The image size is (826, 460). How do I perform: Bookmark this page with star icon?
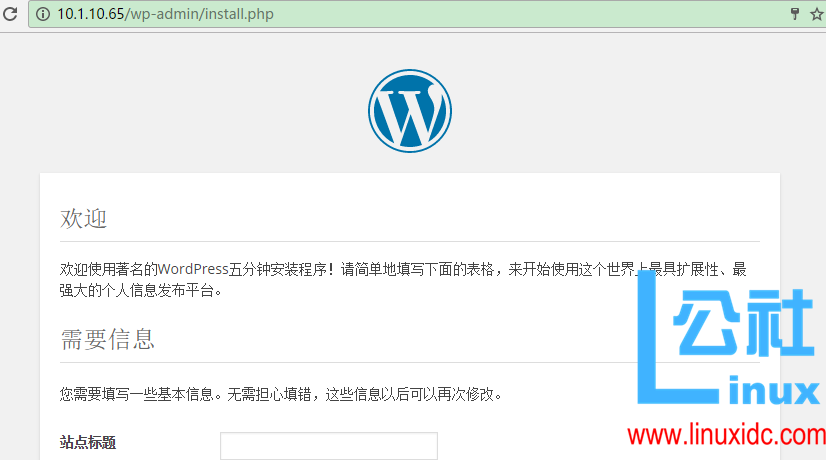817,14
